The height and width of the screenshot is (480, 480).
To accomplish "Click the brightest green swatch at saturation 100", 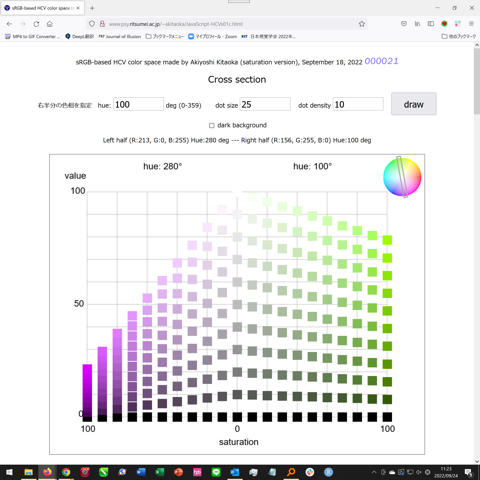I will [x=387, y=240].
